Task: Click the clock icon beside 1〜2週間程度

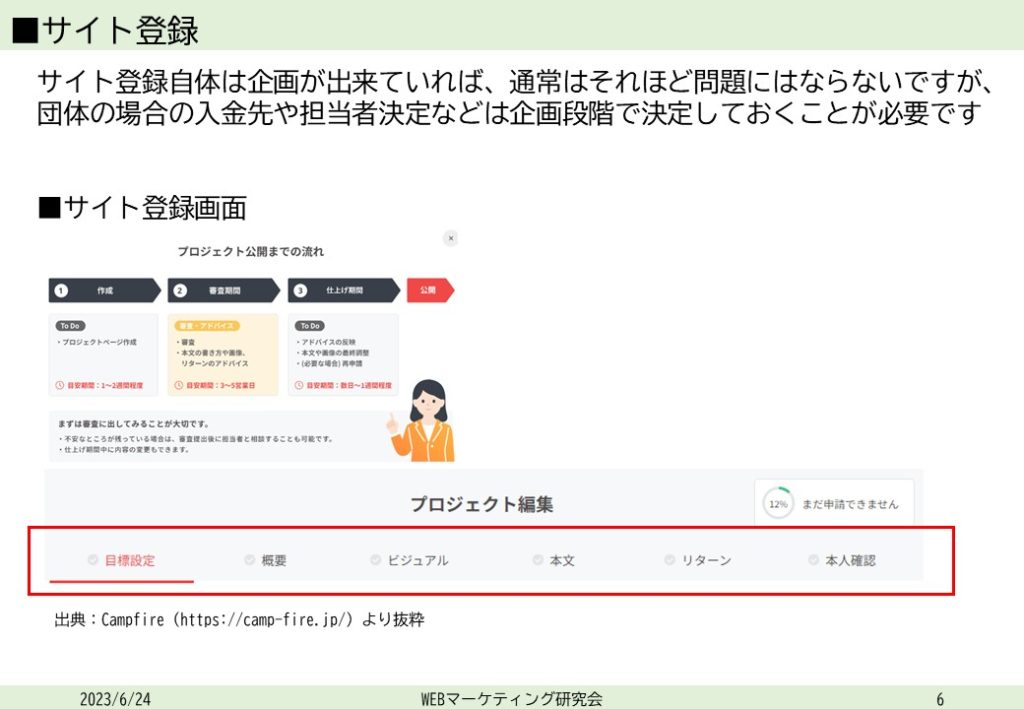Action: coord(59,385)
